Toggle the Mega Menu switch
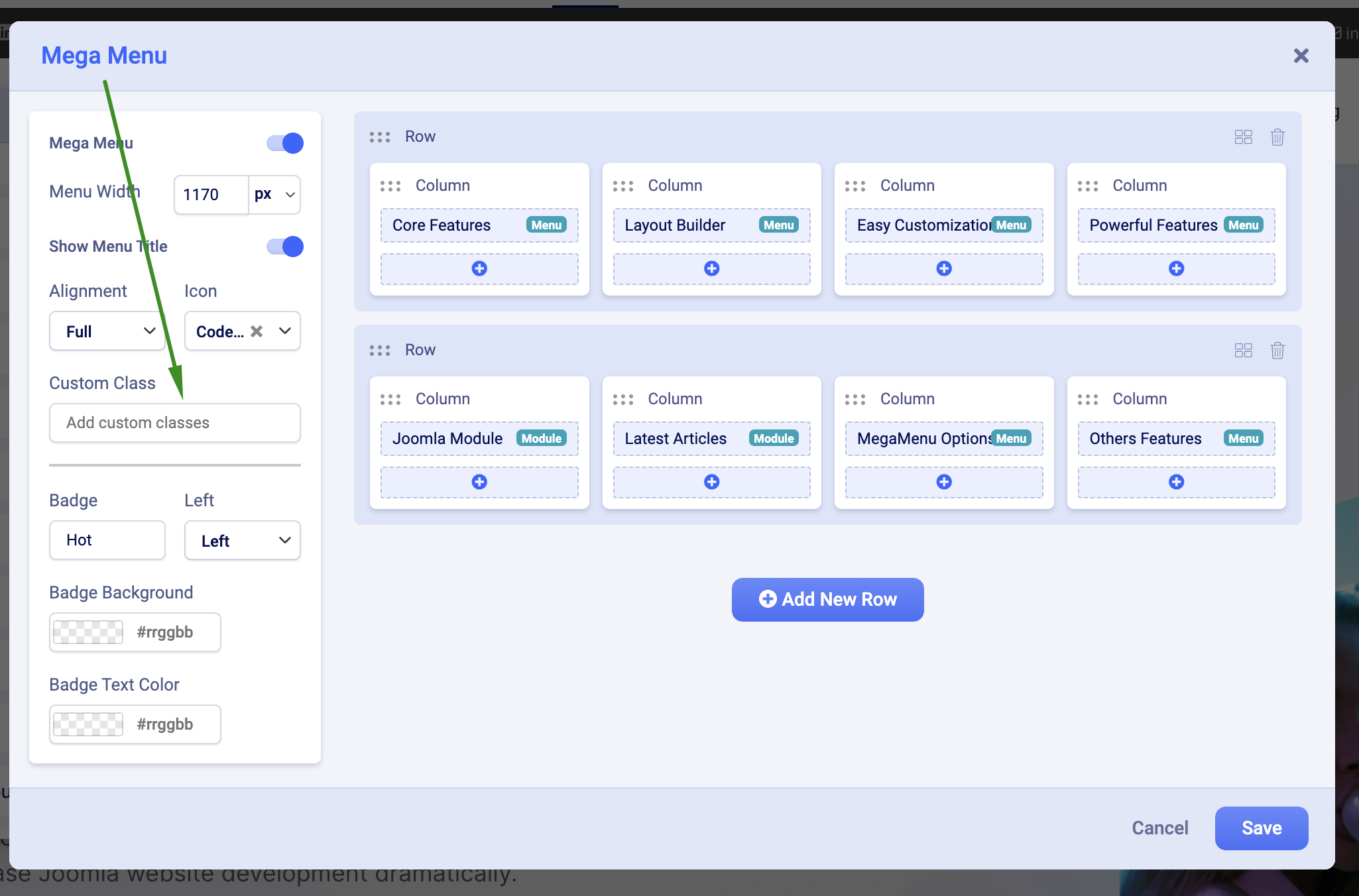 (x=285, y=143)
